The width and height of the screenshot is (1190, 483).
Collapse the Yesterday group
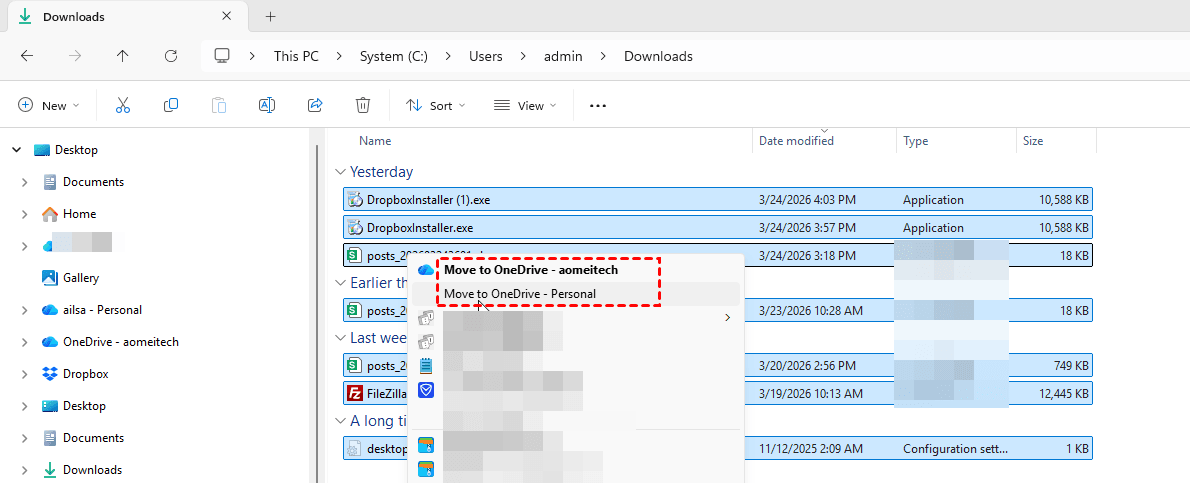click(x=339, y=172)
